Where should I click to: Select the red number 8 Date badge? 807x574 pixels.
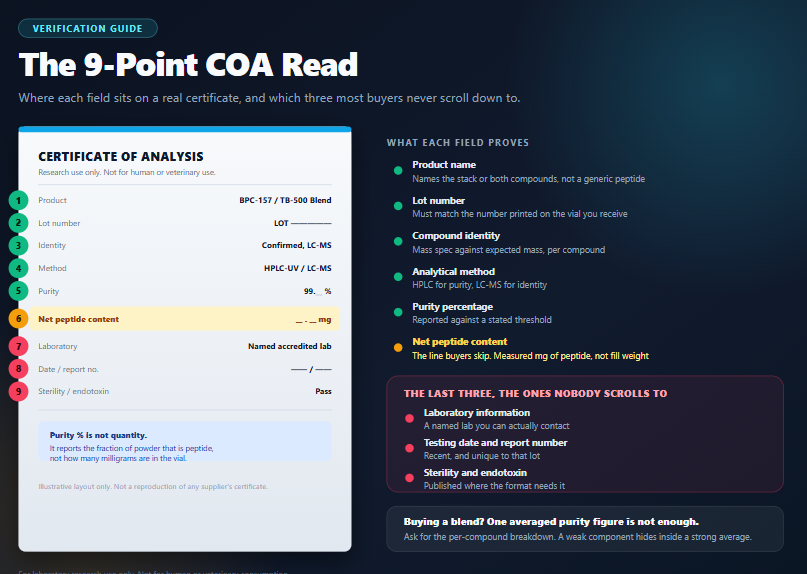pyautogui.click(x=19, y=369)
